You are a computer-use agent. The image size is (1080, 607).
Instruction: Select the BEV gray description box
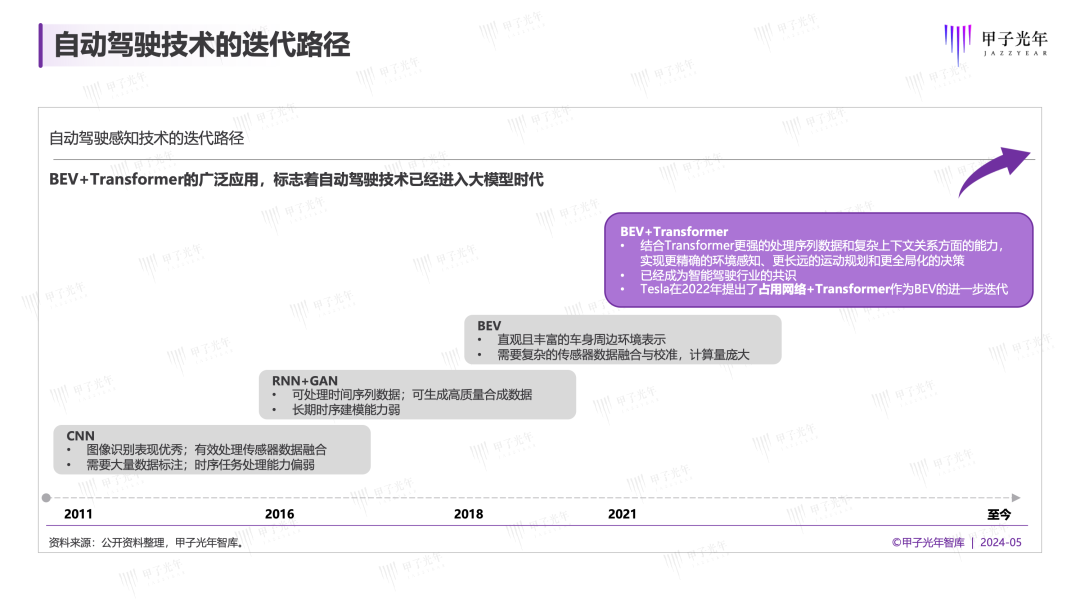(623, 340)
